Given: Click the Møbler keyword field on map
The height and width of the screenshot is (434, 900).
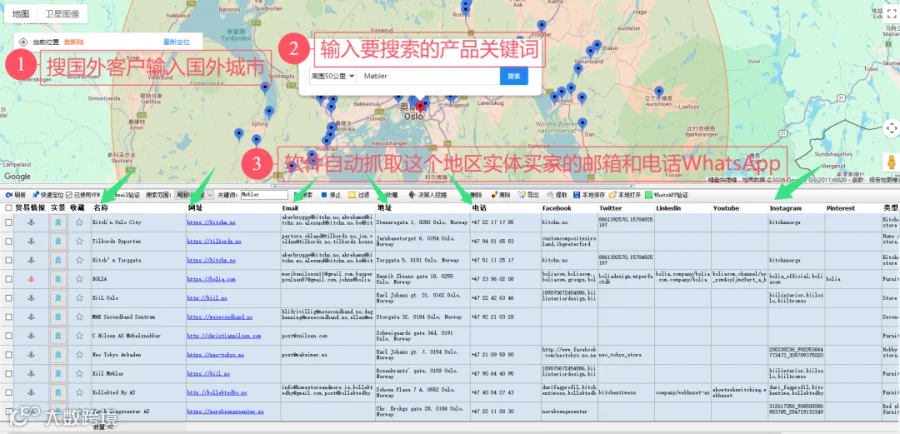Looking at the screenshot, I should [x=428, y=76].
